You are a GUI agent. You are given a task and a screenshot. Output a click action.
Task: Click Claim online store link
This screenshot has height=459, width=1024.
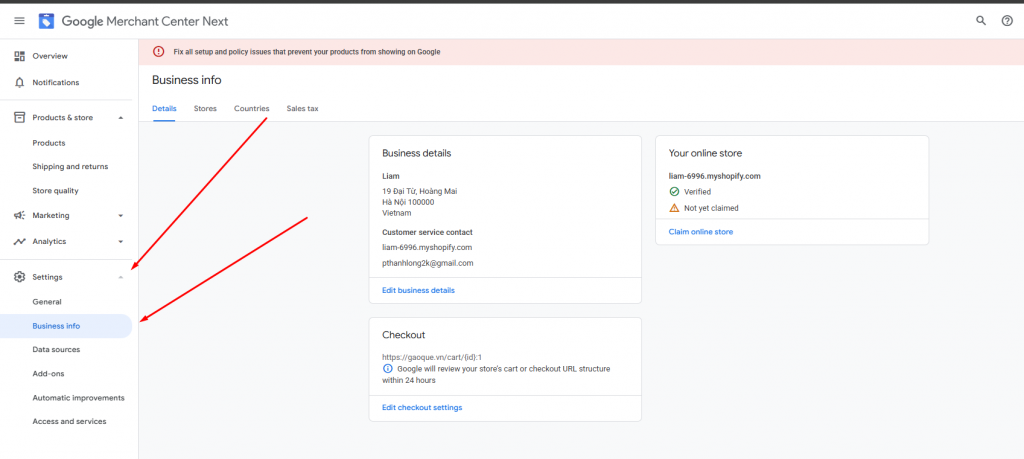tap(700, 232)
